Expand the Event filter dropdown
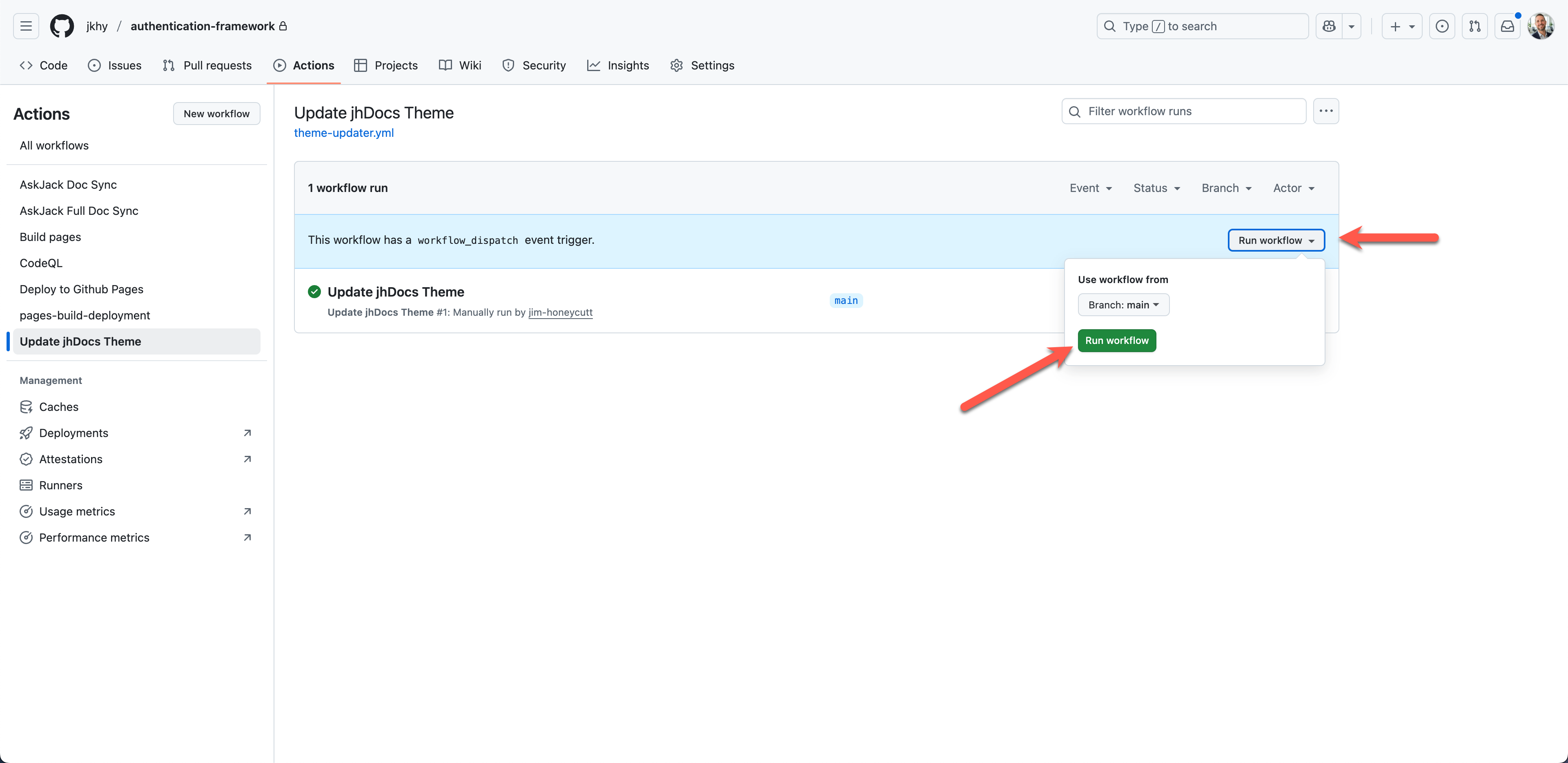The height and width of the screenshot is (763, 1568). [x=1091, y=188]
